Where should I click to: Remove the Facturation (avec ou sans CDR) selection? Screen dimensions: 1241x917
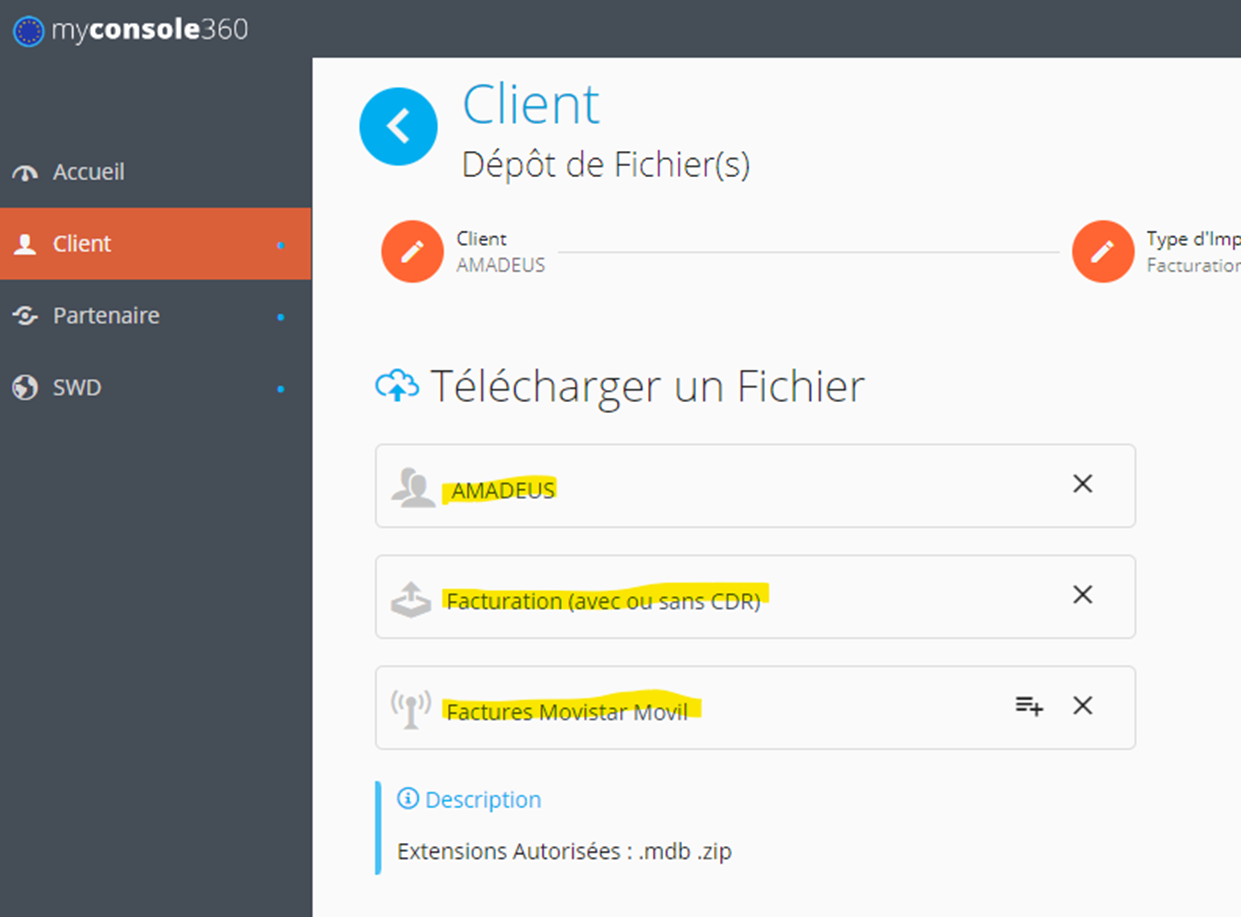click(1082, 595)
